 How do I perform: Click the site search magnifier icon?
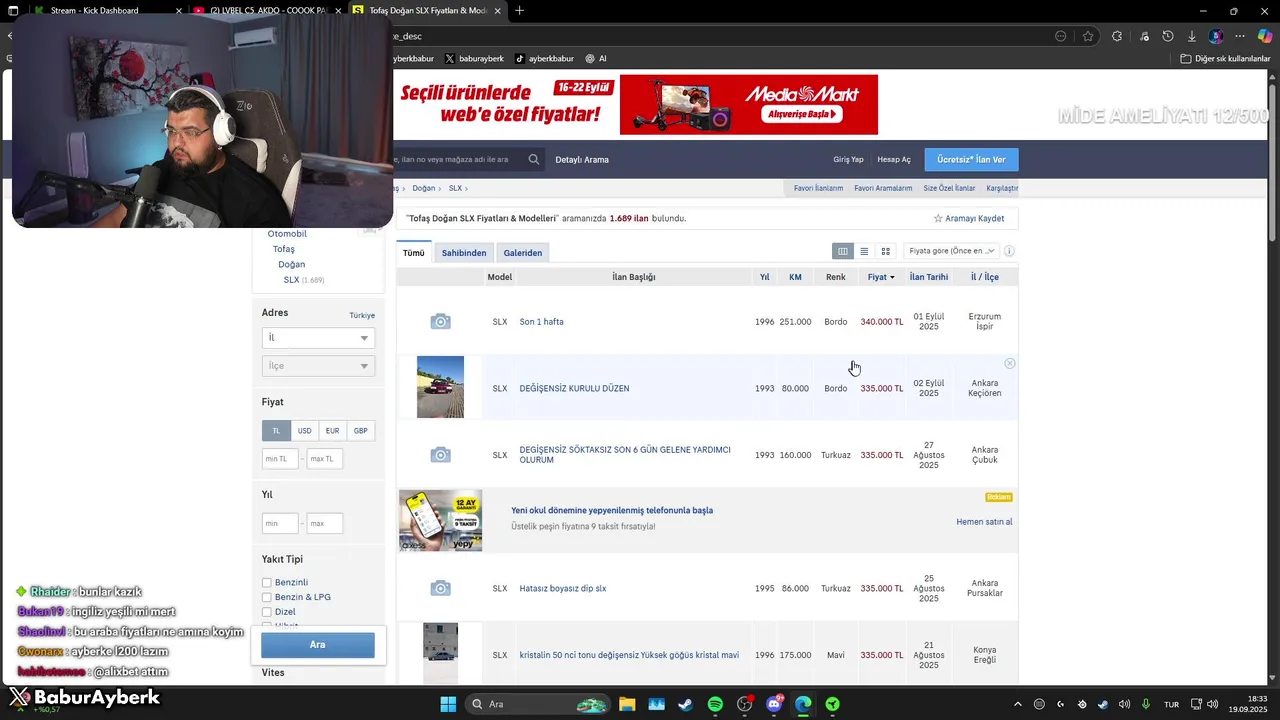pyautogui.click(x=534, y=159)
